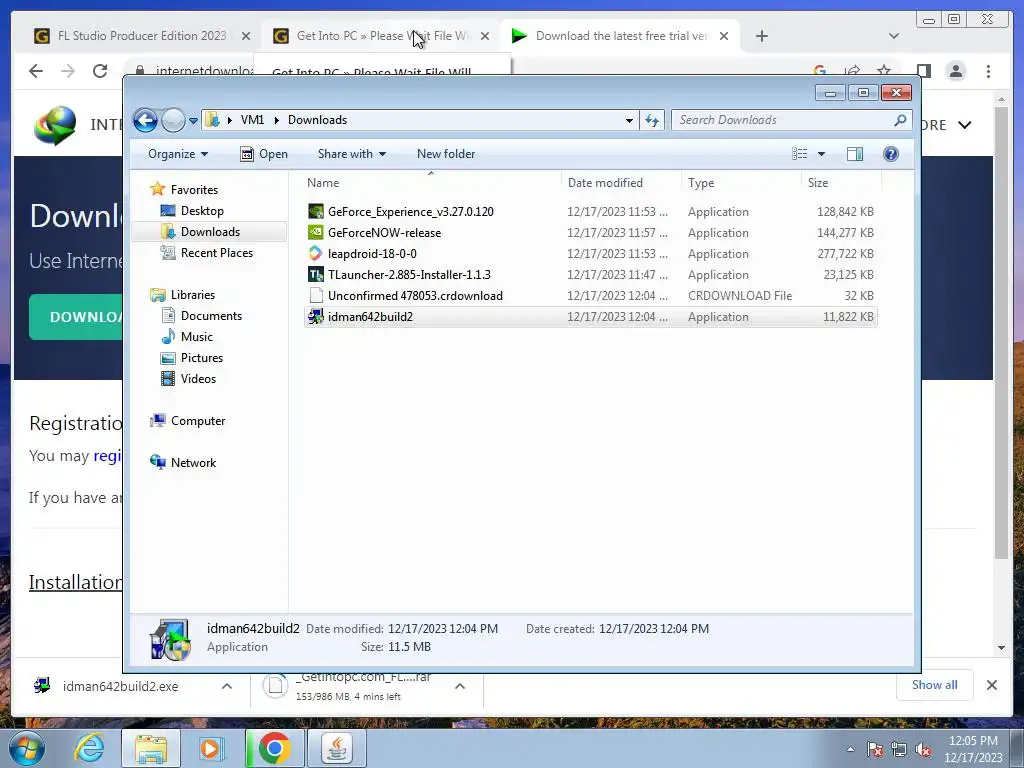The image size is (1024, 768).
Task: Bookmark this page with the star icon
Action: [884, 71]
